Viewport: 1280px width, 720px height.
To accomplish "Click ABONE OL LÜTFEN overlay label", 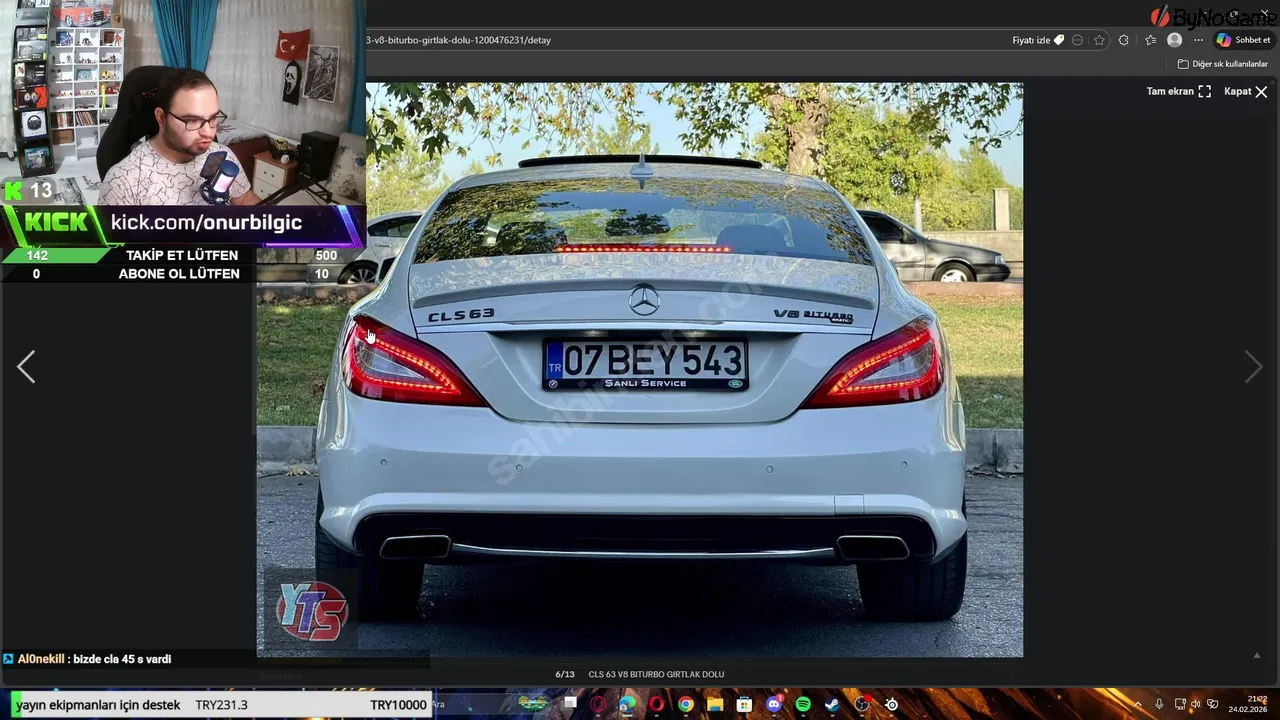I will (179, 274).
